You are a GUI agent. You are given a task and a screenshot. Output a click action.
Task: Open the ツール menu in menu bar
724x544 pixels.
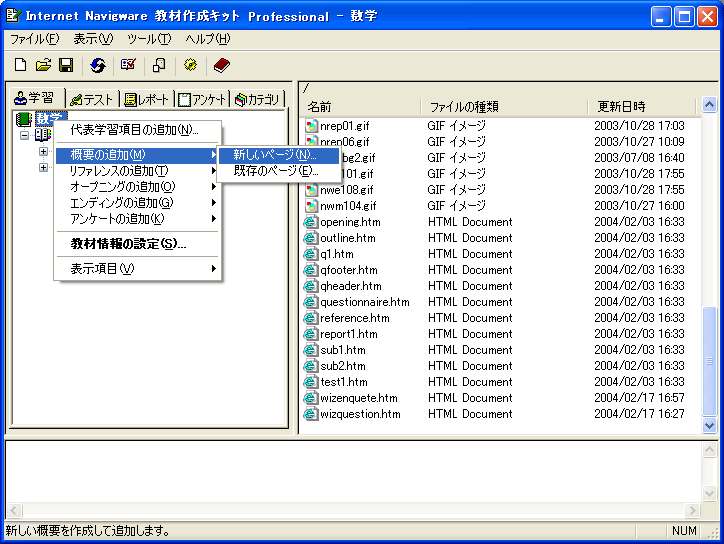[x=149, y=39]
